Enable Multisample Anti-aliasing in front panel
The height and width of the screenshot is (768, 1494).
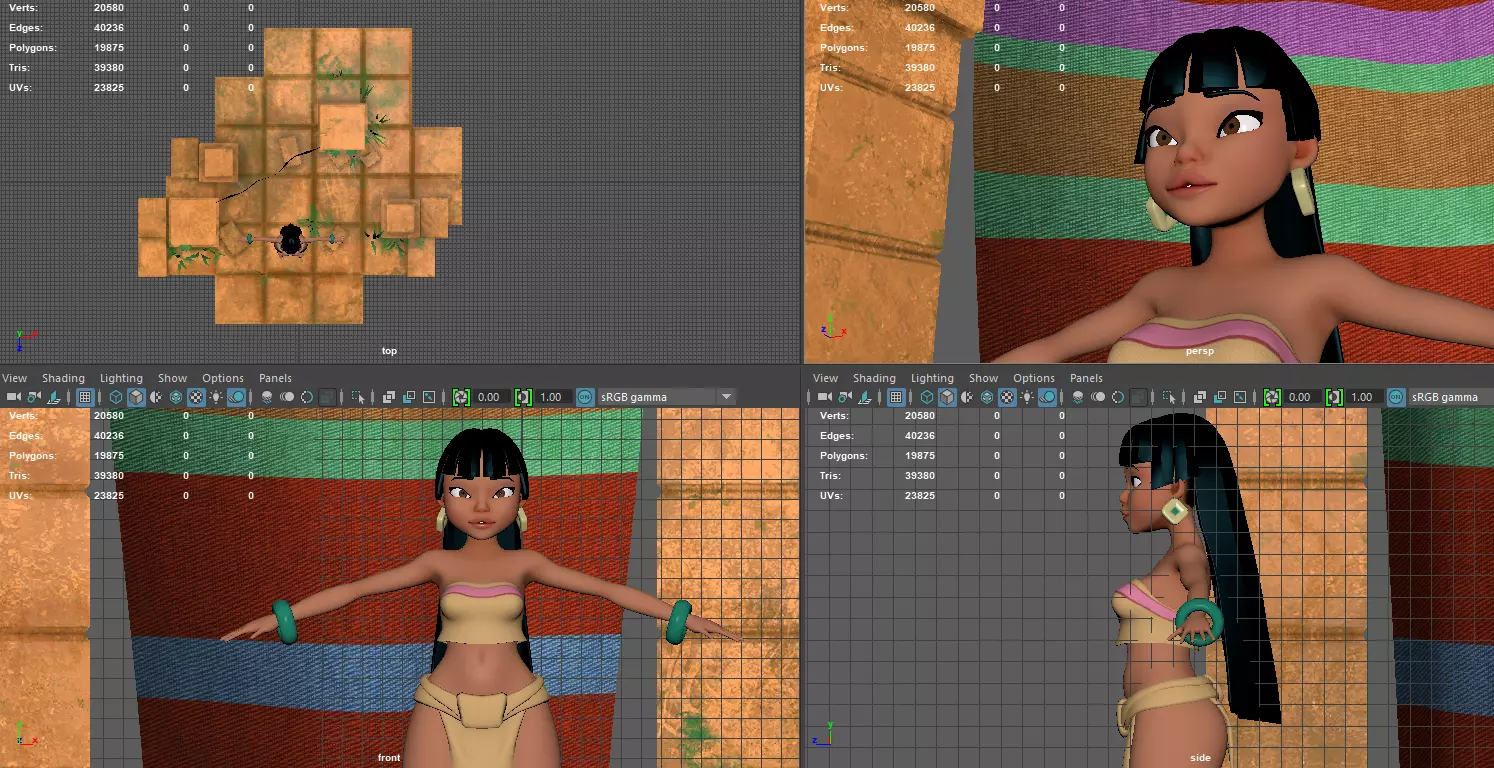click(307, 397)
